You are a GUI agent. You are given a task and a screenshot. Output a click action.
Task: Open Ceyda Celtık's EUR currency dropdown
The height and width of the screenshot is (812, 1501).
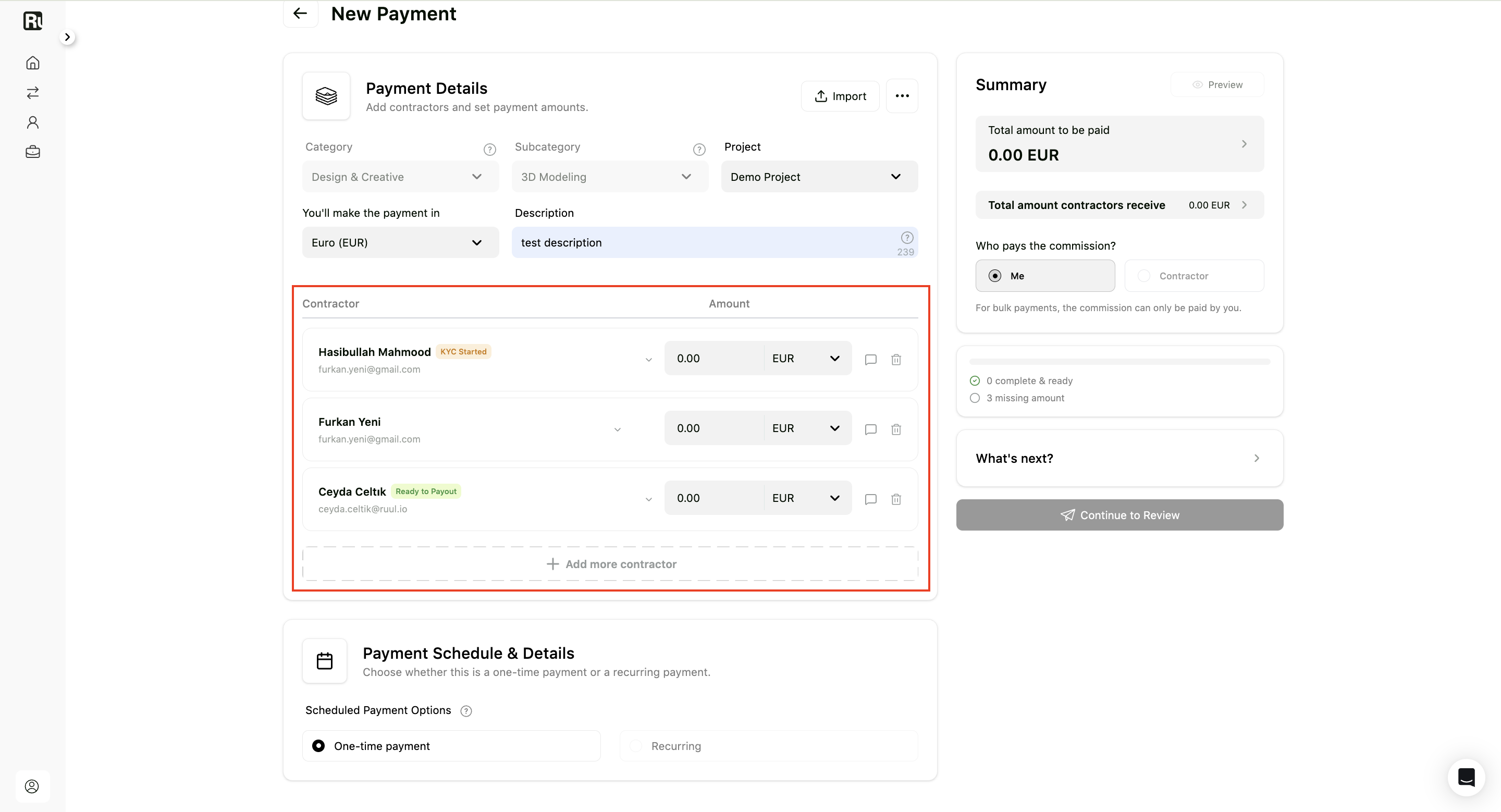coord(808,498)
